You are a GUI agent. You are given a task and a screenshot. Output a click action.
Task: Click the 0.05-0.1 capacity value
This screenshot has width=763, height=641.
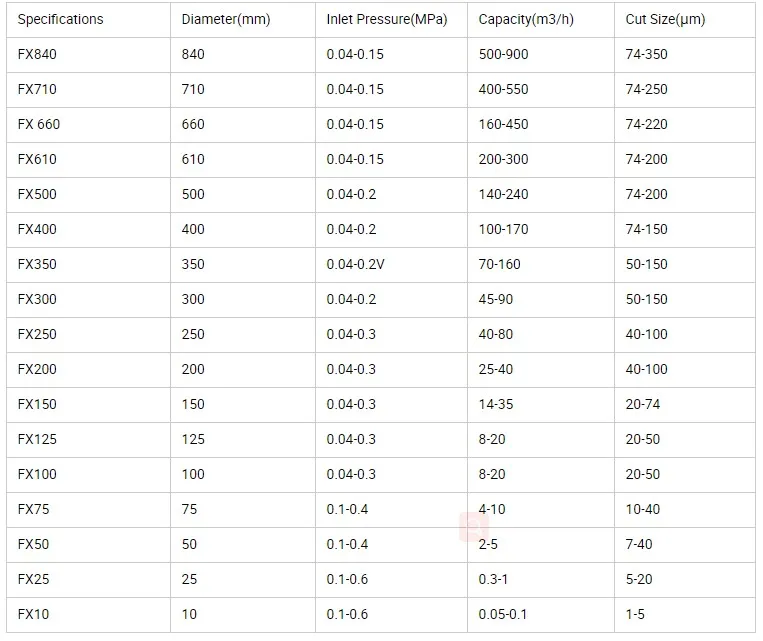point(501,614)
